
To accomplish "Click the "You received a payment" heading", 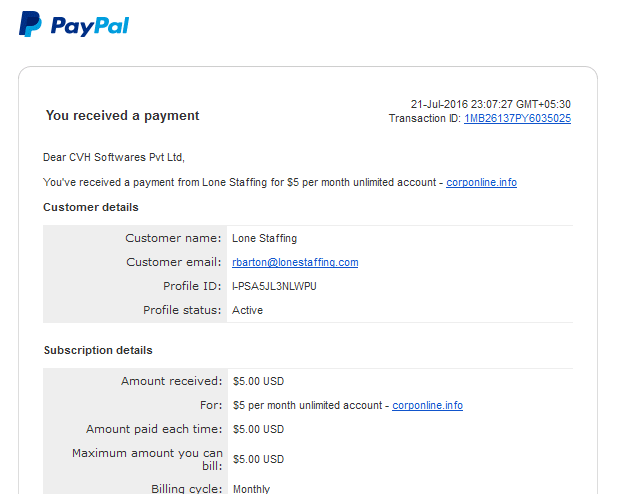I will click(122, 116).
